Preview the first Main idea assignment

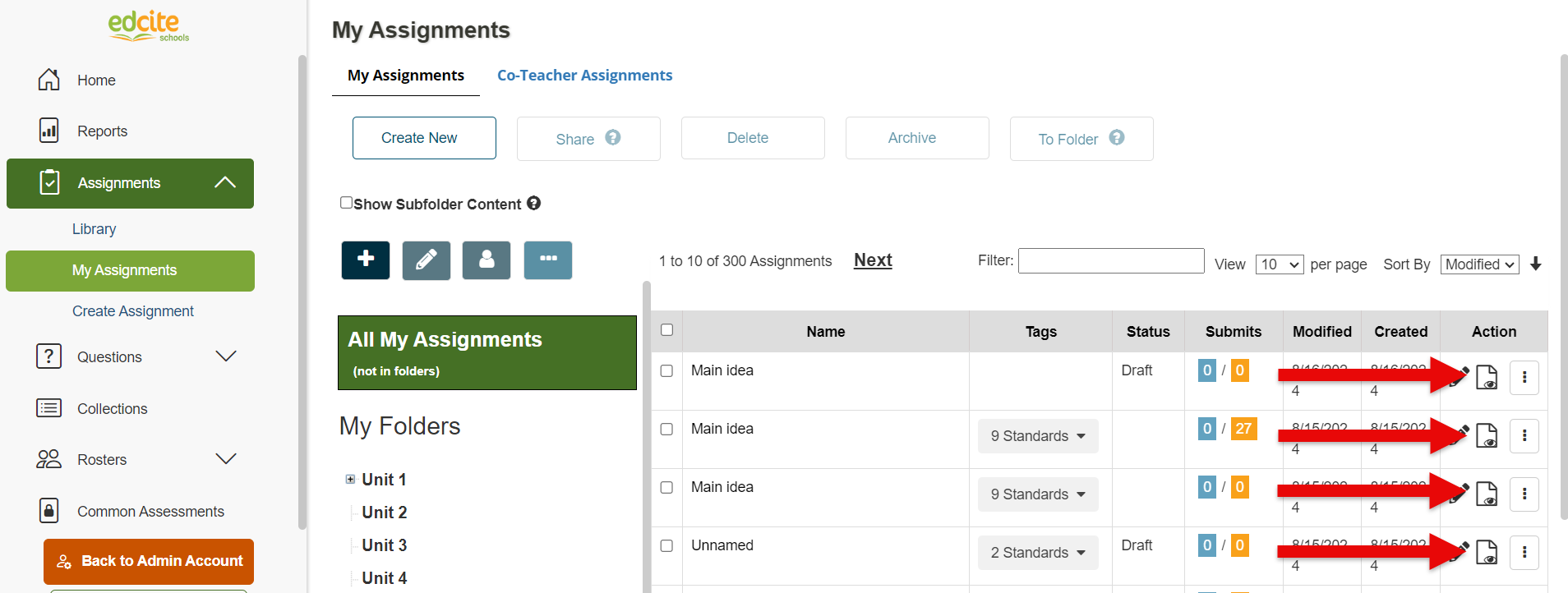1487,378
